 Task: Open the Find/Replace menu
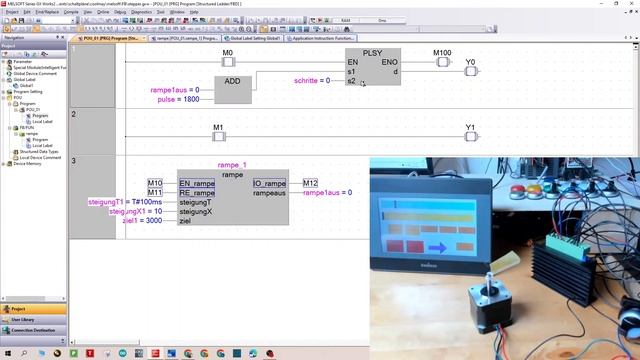[47, 12]
